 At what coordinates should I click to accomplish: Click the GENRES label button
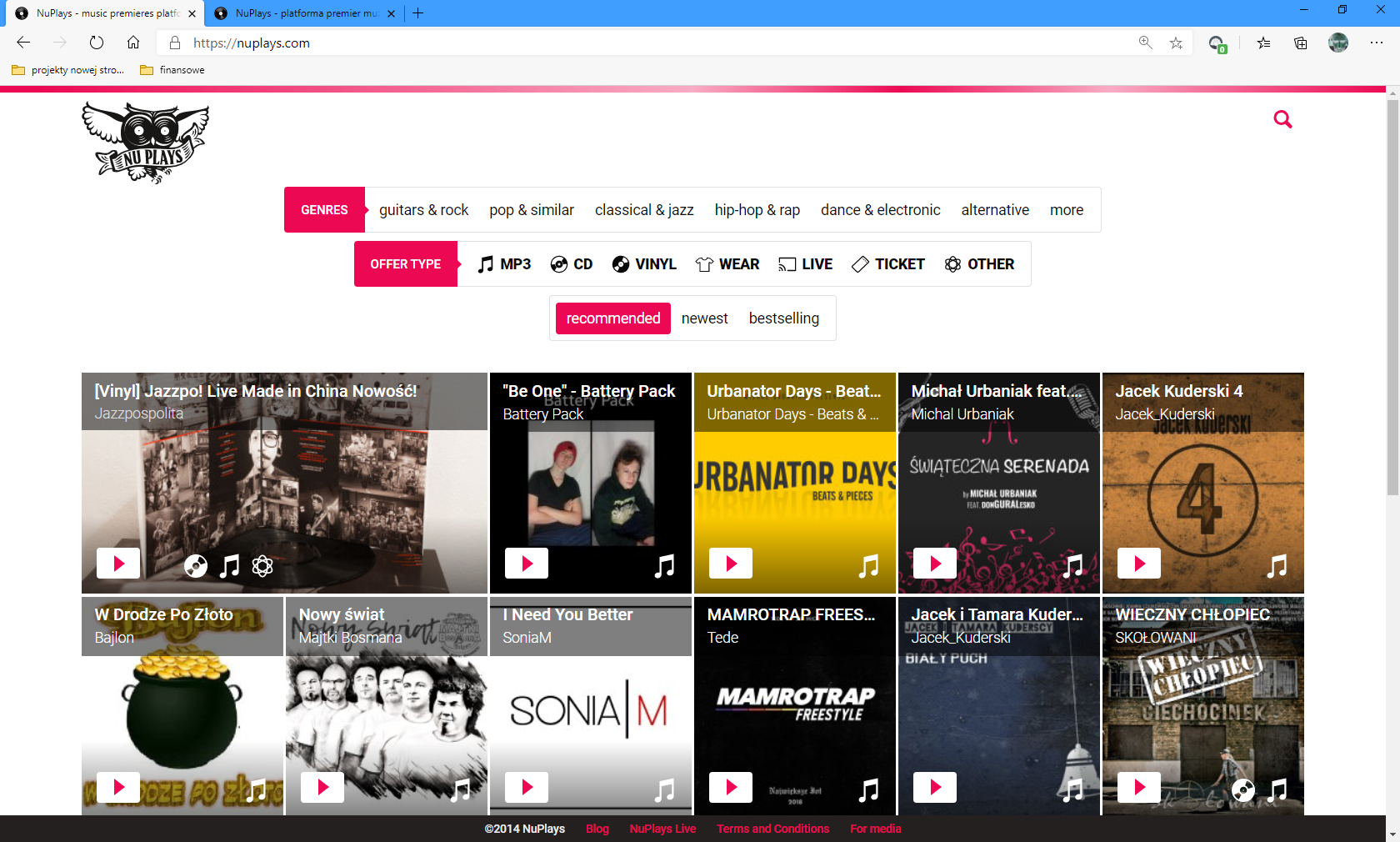[x=324, y=210]
